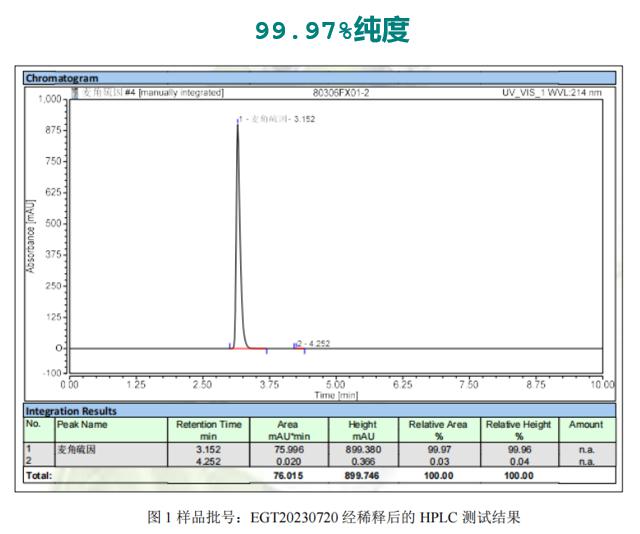Click the red baseline under main peak

click(x=248, y=348)
